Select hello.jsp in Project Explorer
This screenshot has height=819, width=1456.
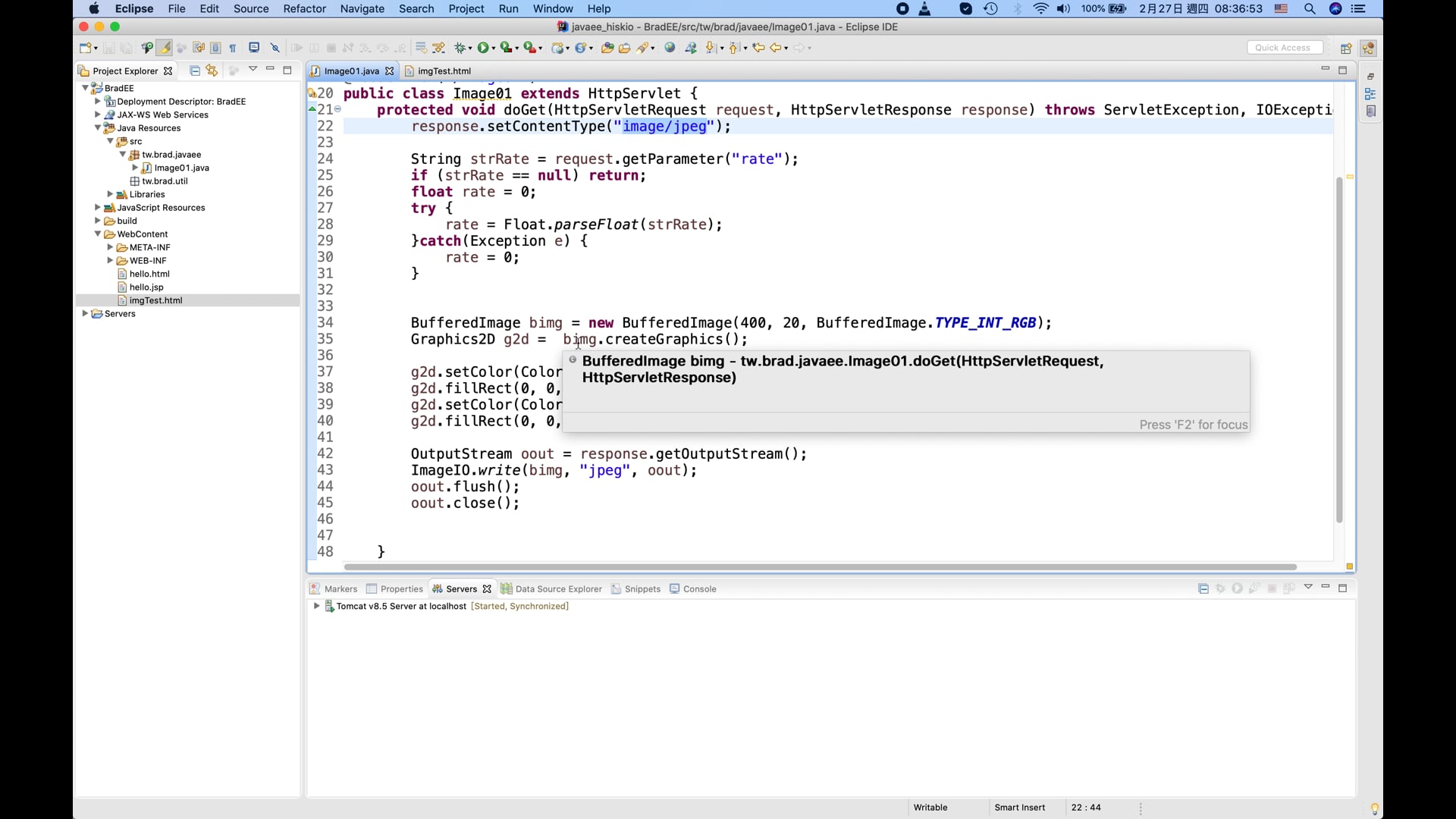pyautogui.click(x=146, y=287)
